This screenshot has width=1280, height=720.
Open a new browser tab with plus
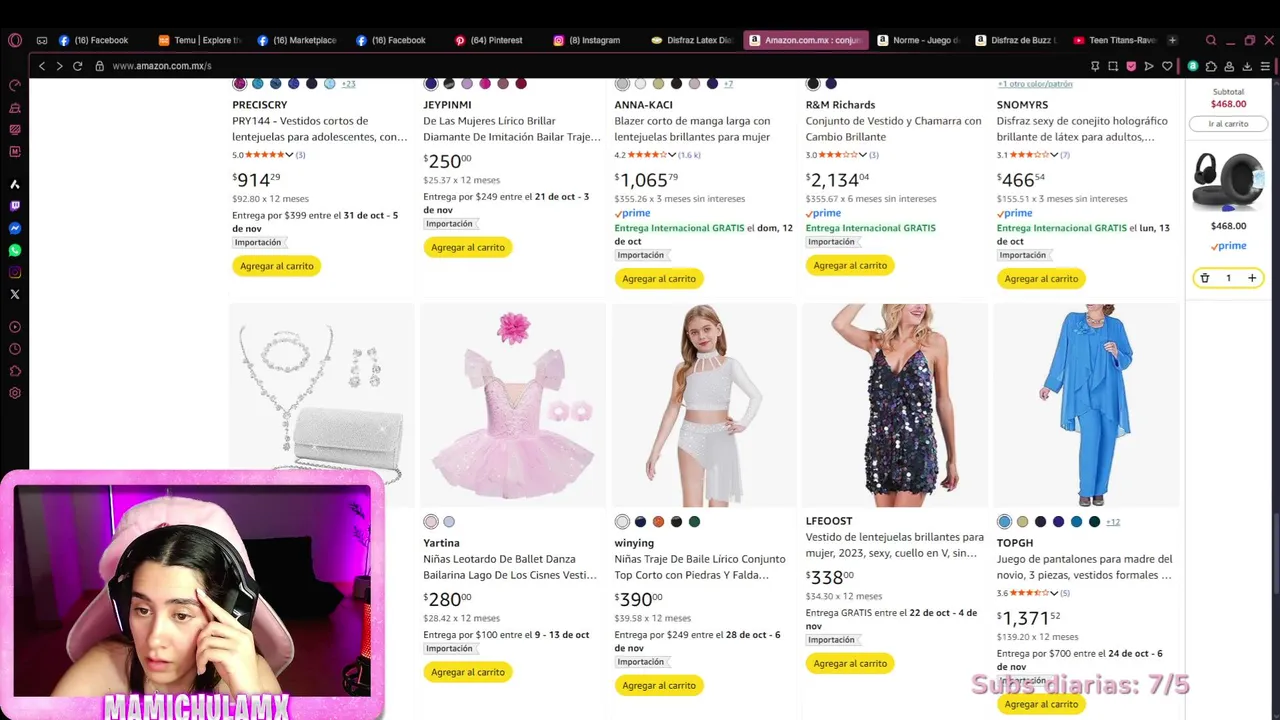[1172, 40]
